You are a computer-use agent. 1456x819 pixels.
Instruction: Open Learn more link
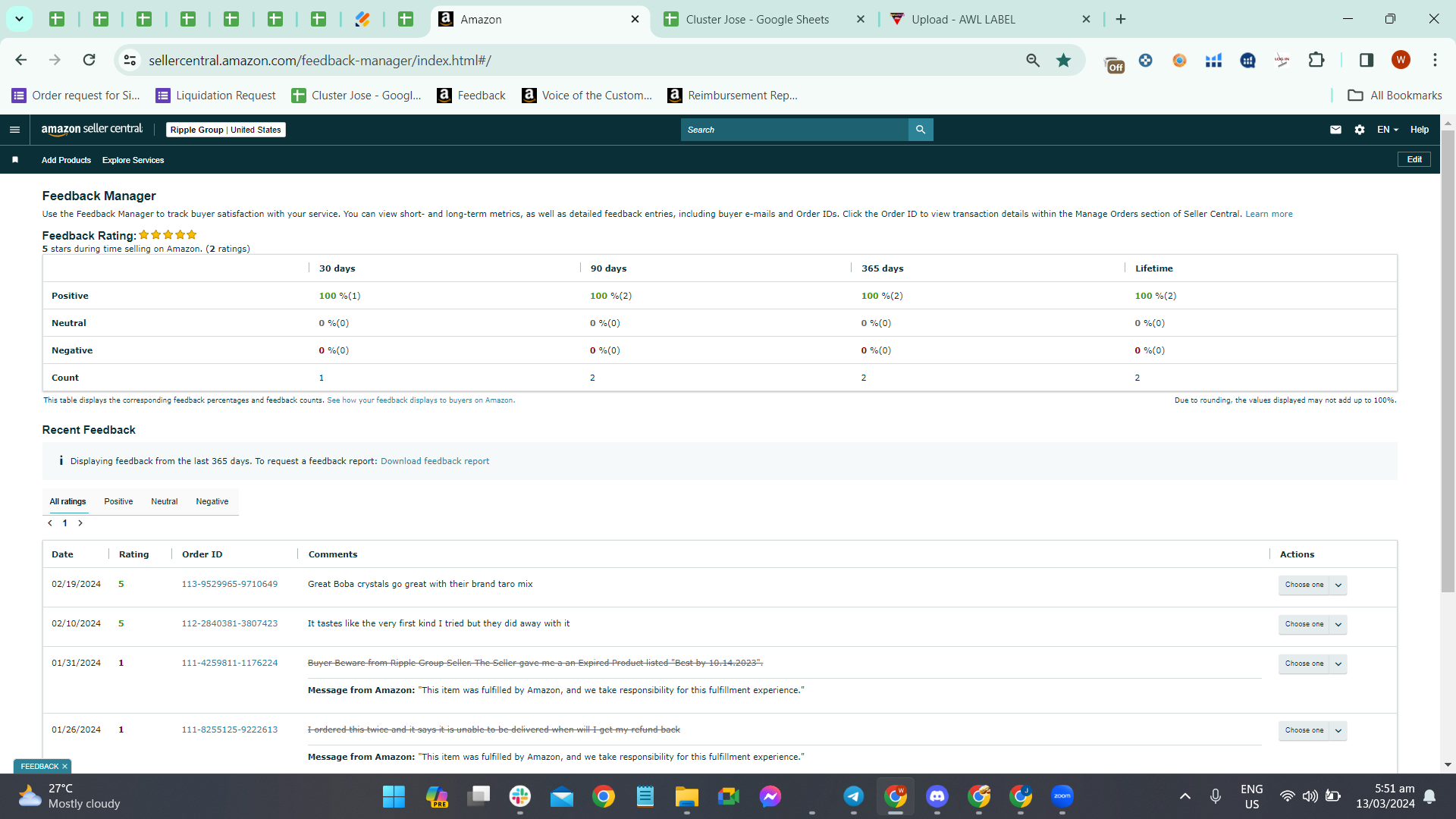1269,214
